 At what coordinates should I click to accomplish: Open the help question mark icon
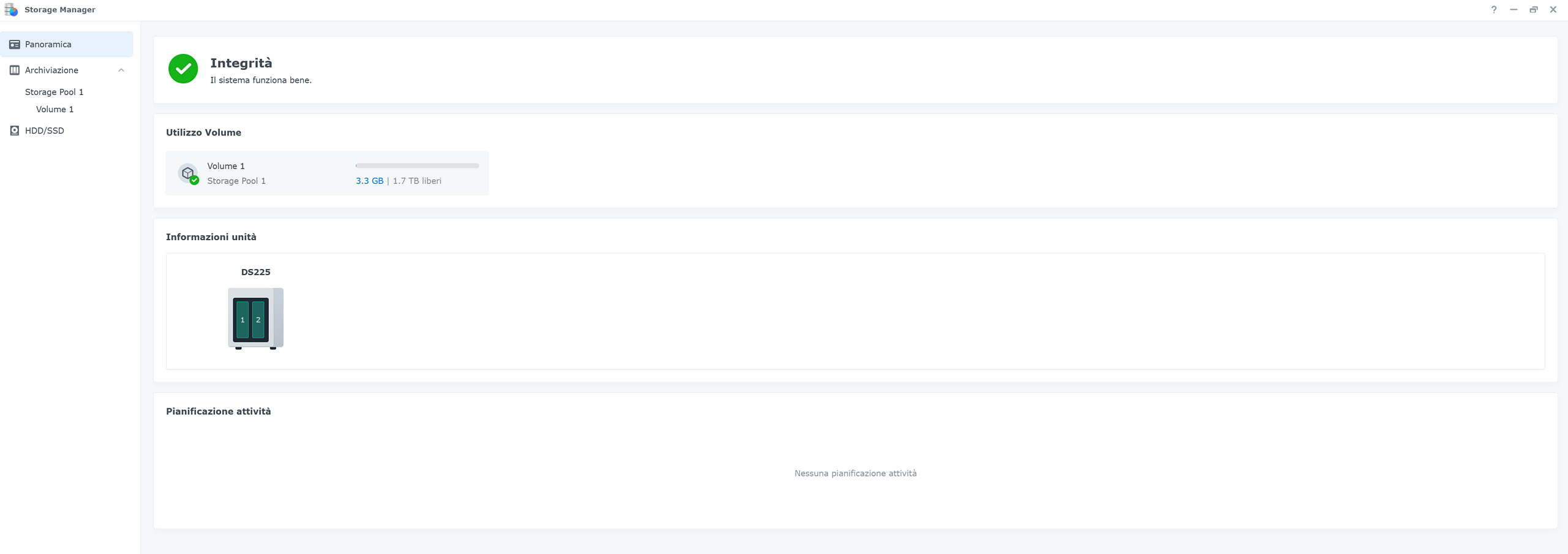point(1494,10)
